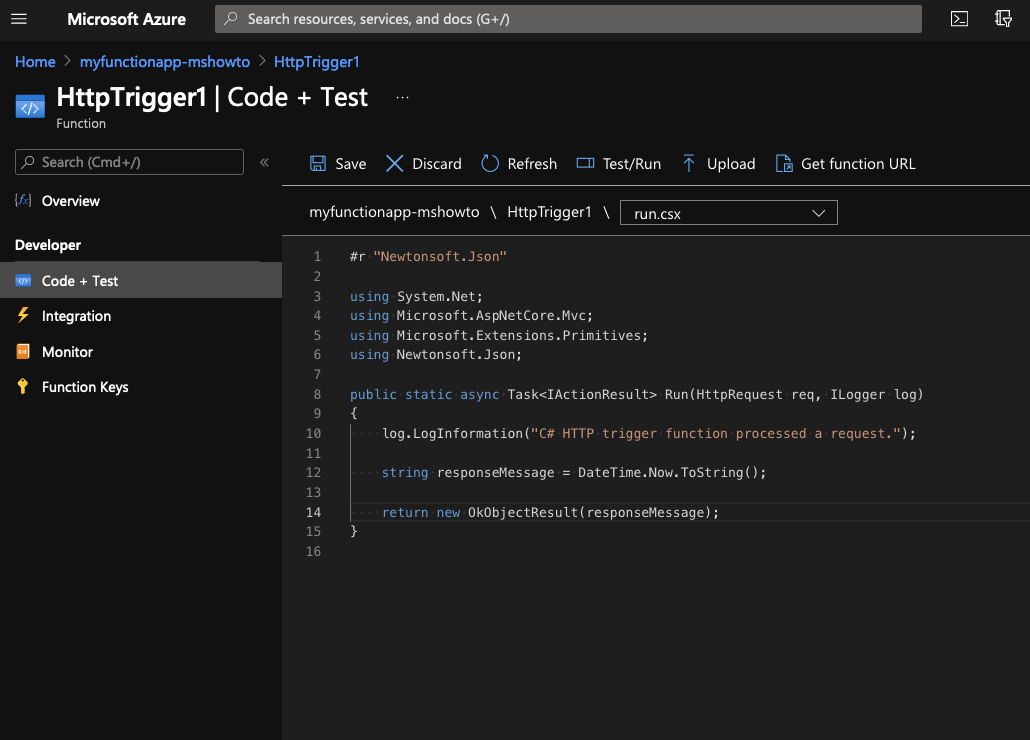The height and width of the screenshot is (740, 1030).
Task: Click the #r "Newtonsoft.Json" reference line
Action: pos(428,257)
